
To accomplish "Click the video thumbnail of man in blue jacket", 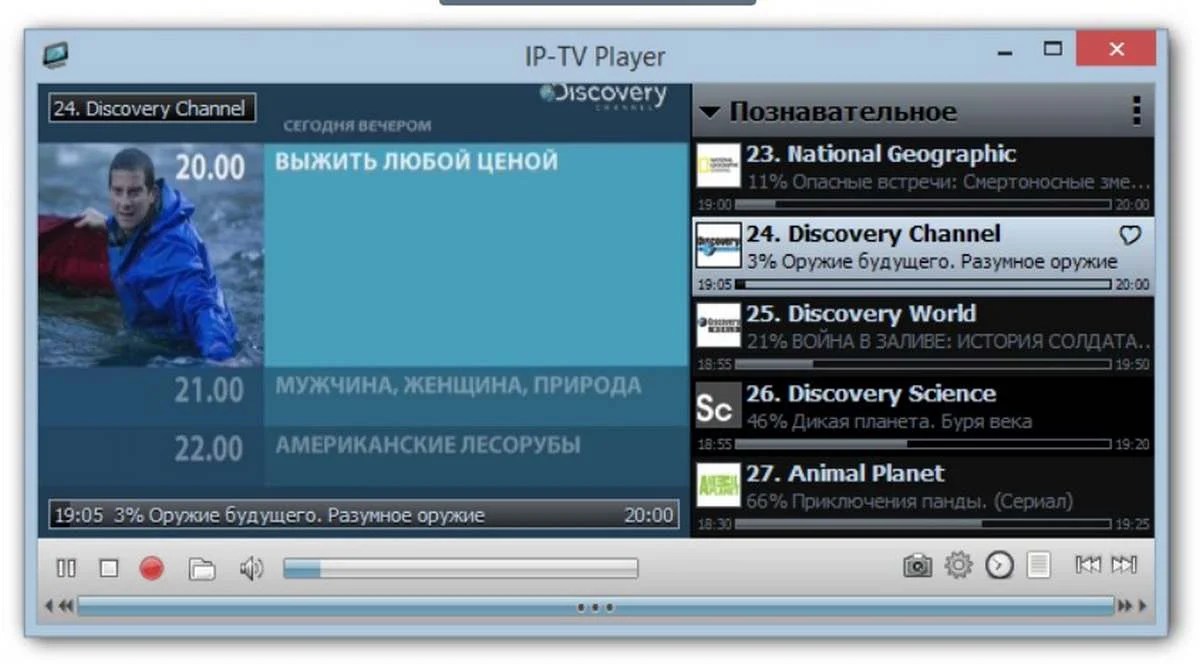I will 151,255.
